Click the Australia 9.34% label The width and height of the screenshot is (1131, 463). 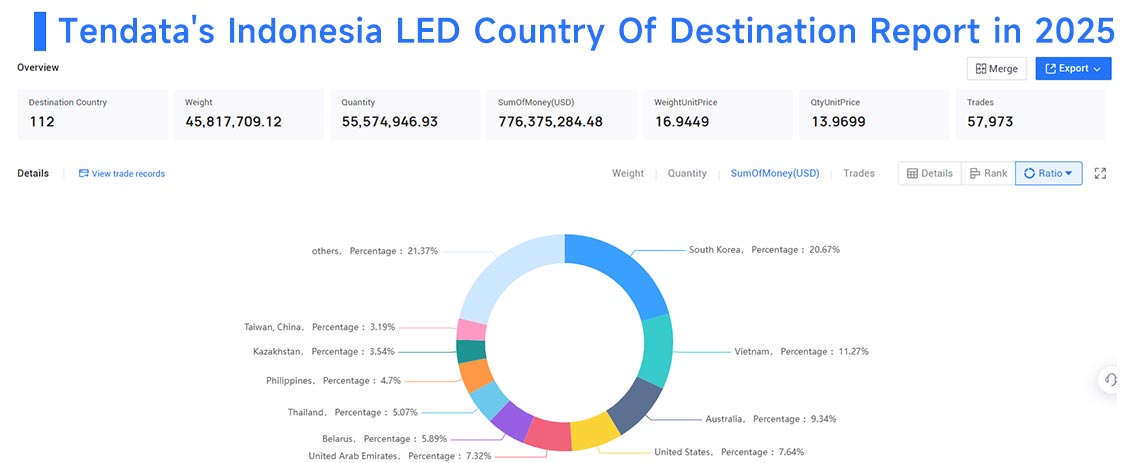point(770,418)
